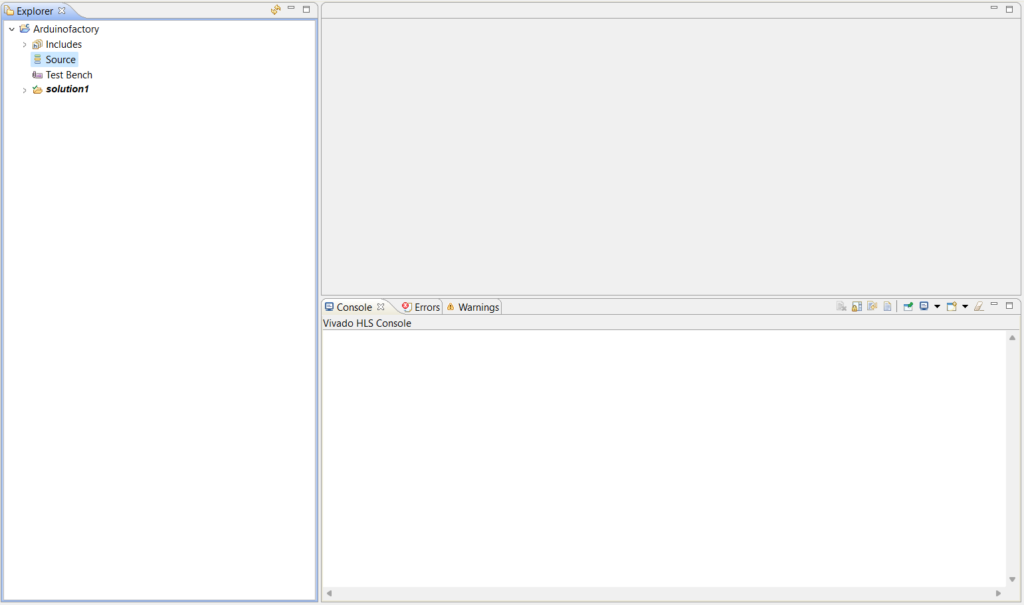
Task: Select the Test Bench tree item
Action: (x=68, y=75)
